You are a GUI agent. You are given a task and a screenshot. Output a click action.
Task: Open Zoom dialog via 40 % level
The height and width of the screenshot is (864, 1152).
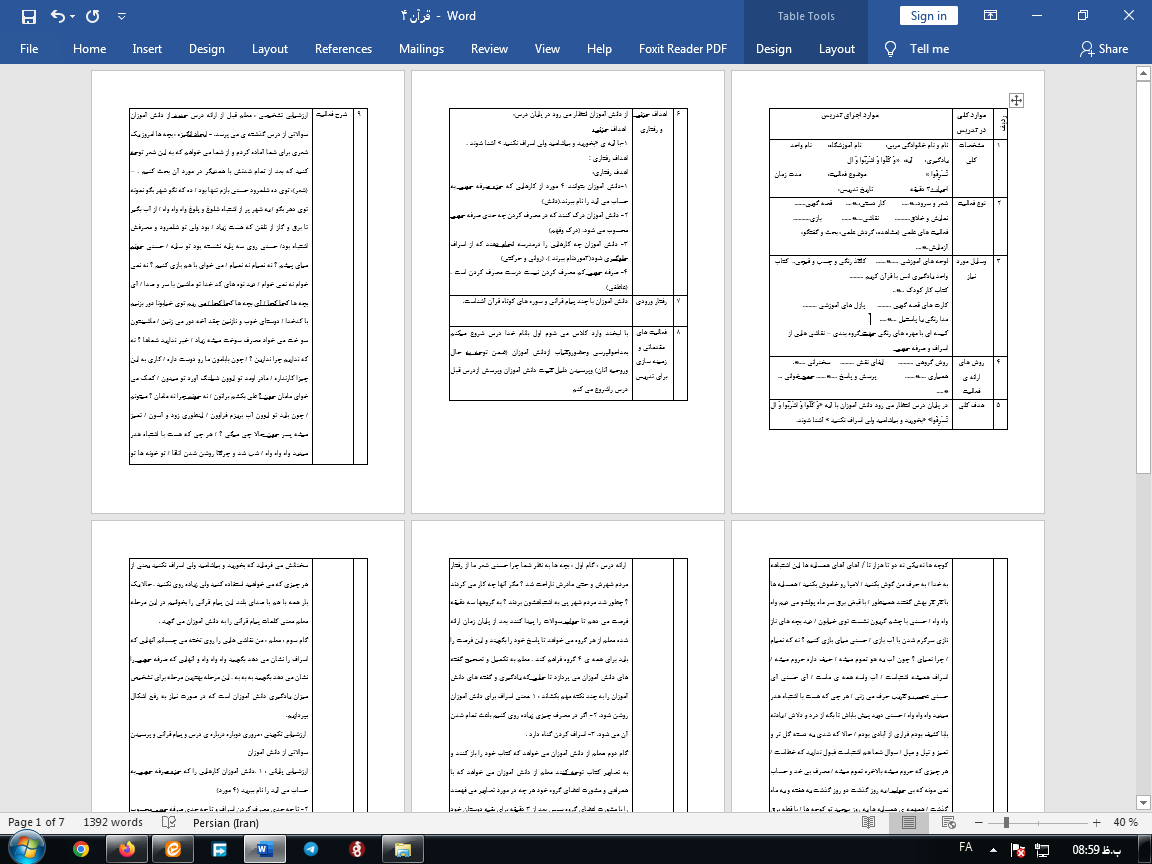click(1125, 822)
